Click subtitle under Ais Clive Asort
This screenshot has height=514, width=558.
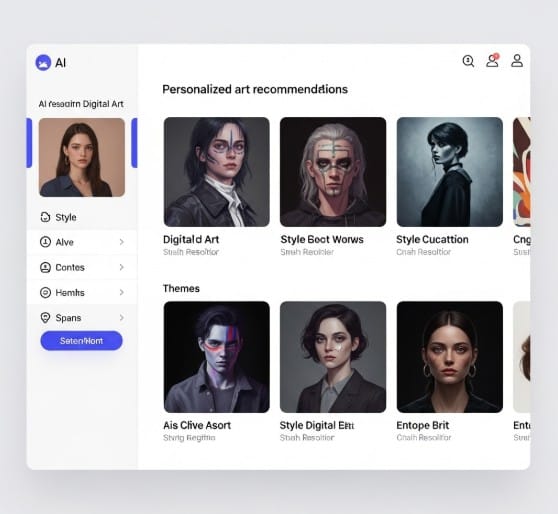189,438
